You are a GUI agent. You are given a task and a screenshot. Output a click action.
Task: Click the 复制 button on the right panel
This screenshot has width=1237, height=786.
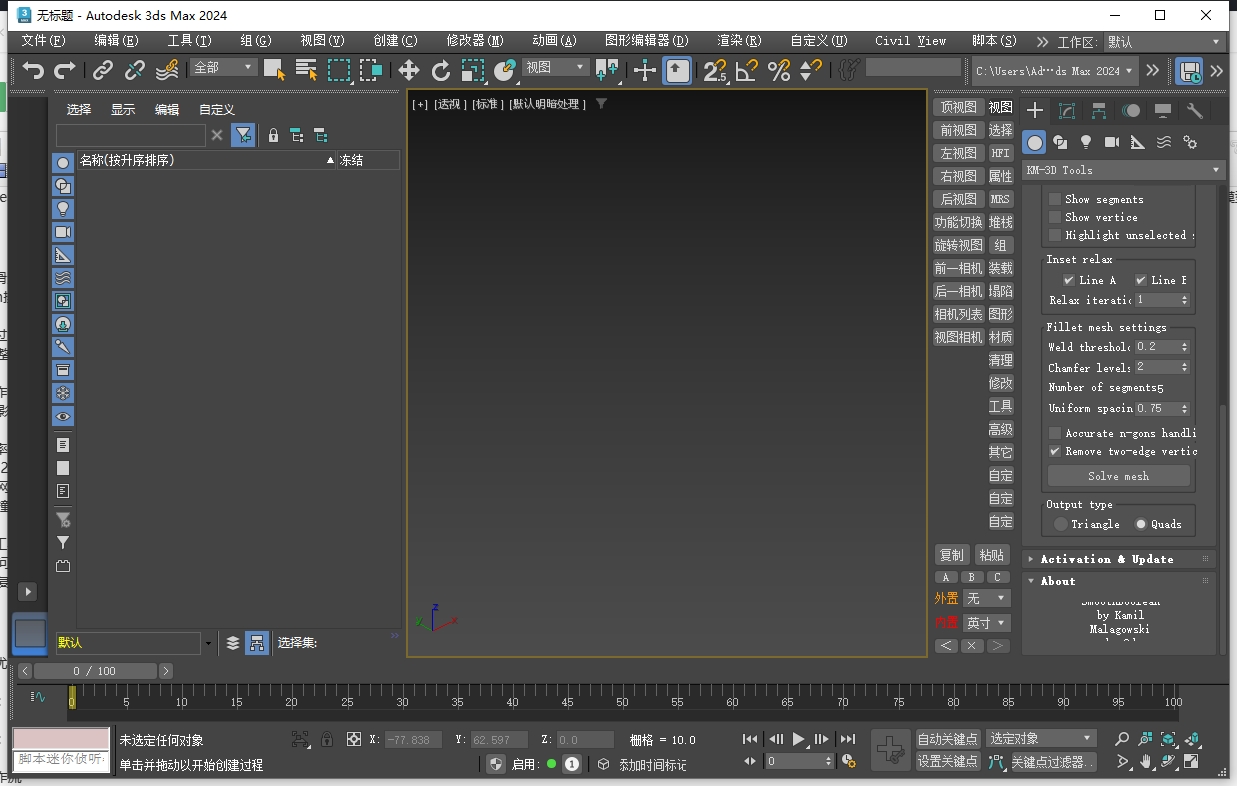click(951, 554)
